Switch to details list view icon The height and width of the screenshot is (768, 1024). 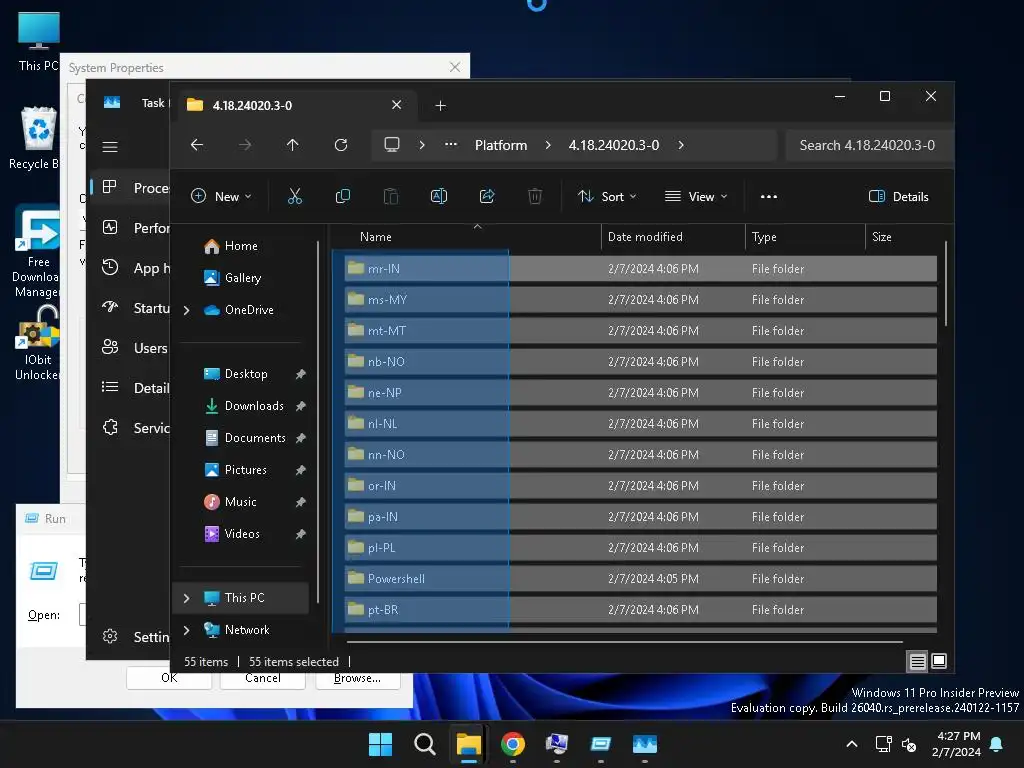[917, 662]
